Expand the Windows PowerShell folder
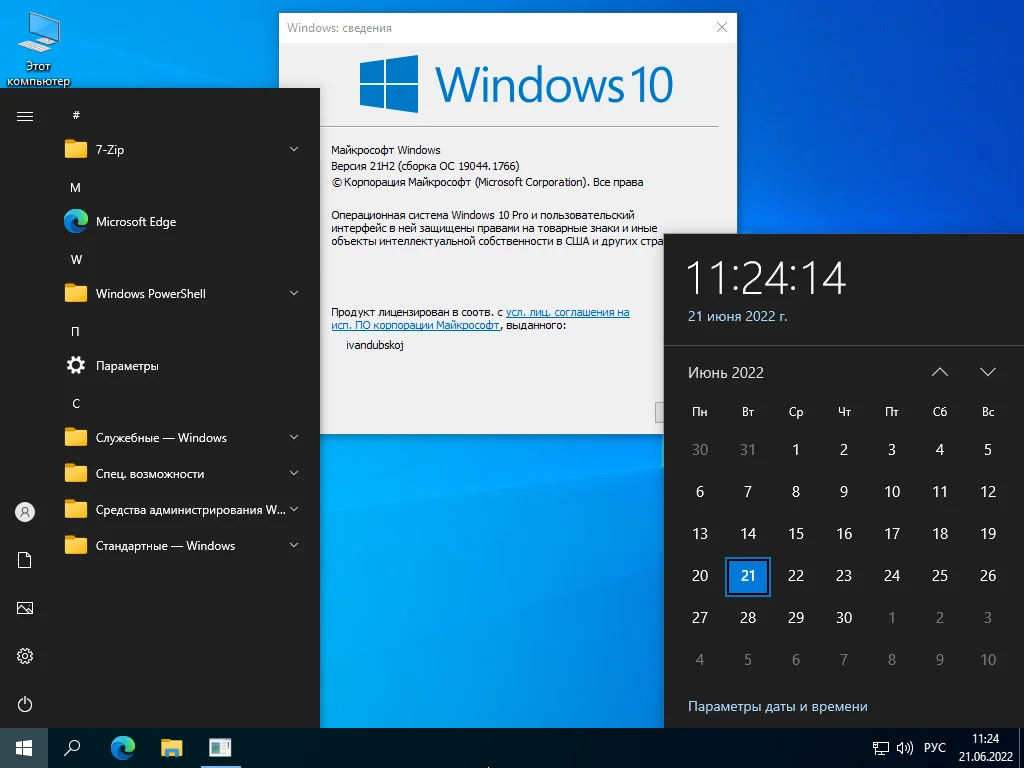This screenshot has width=1024, height=768. pyautogui.click(x=180, y=294)
